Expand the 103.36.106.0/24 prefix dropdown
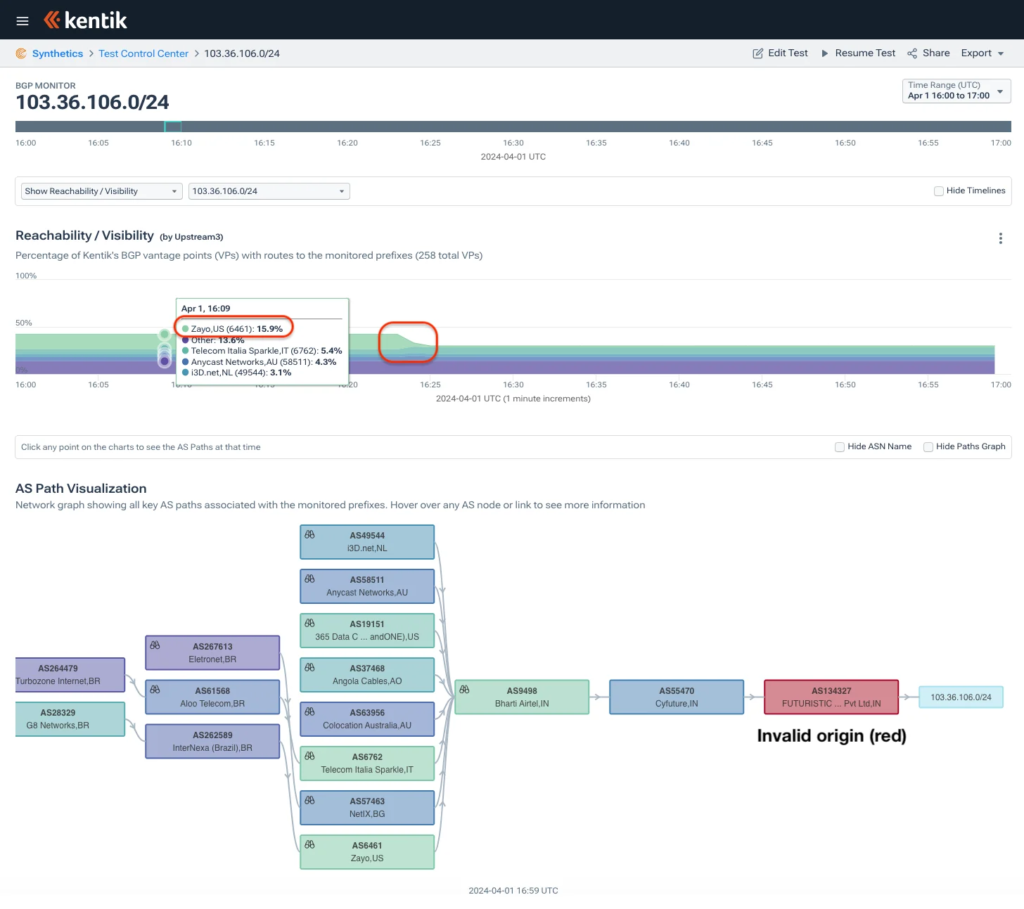Screen dimensions: 1024x909 click(x=269, y=191)
